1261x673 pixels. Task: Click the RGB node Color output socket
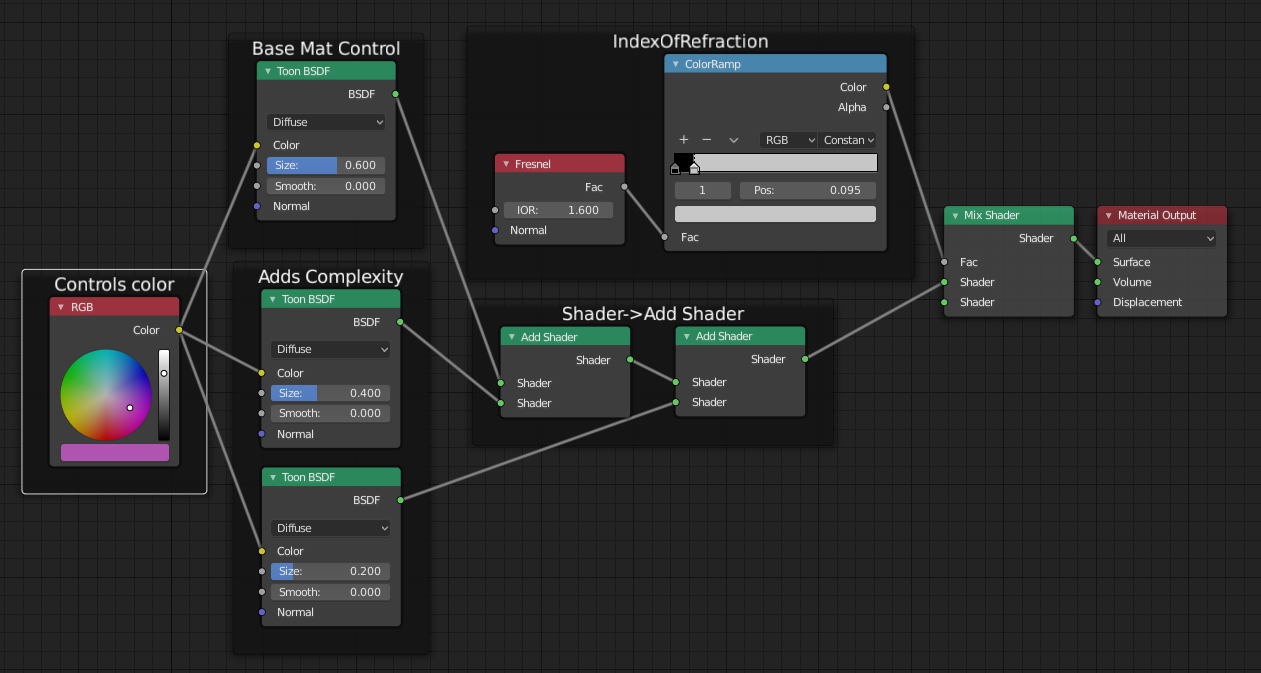(179, 330)
